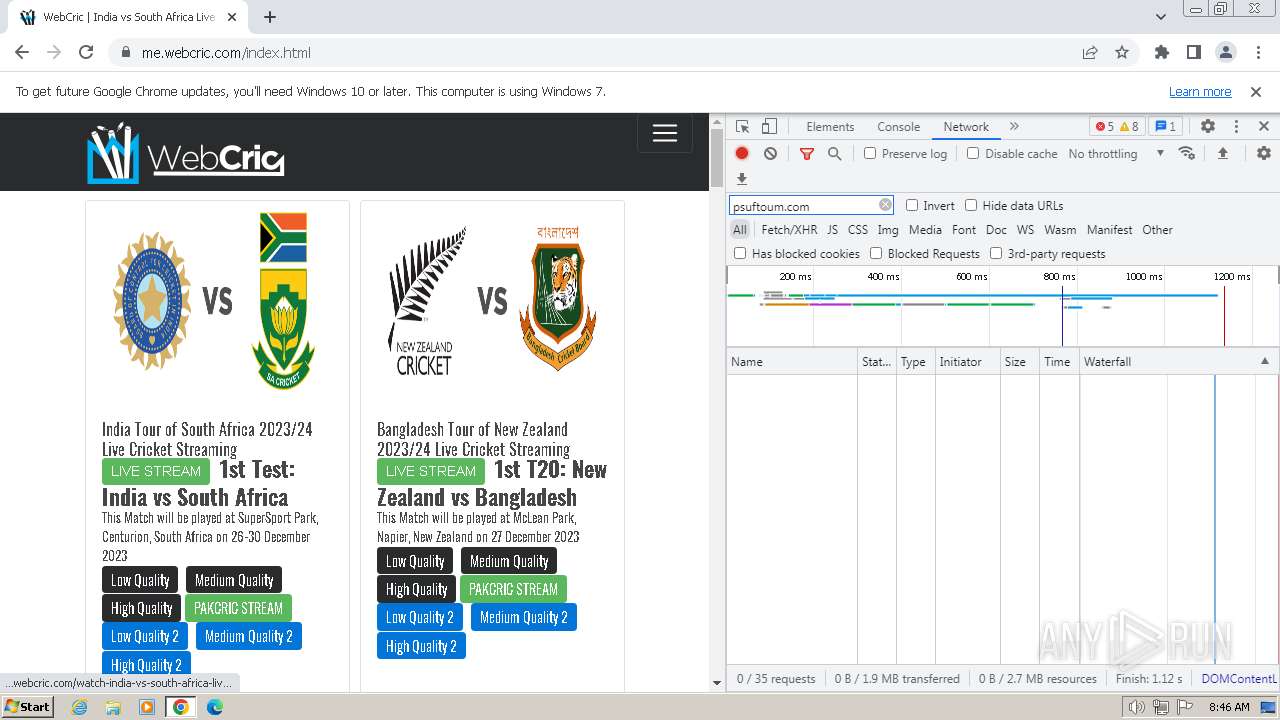1280x720 pixels.
Task: Import HAR file upload arrow
Action: pos(1222,153)
